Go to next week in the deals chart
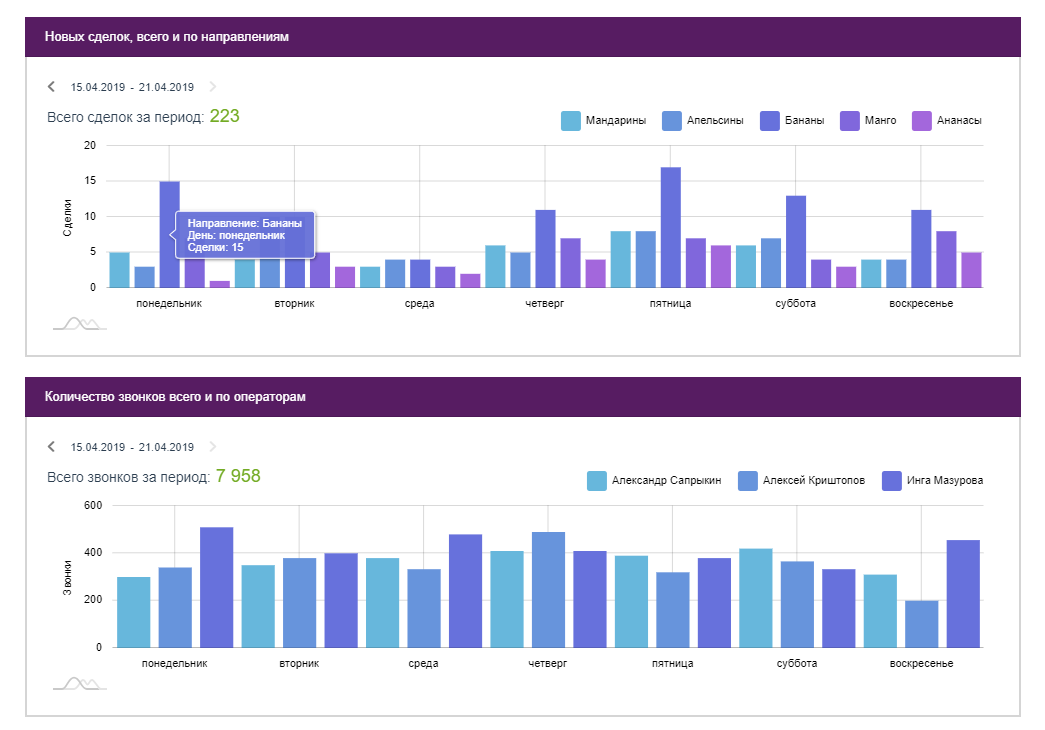Viewport: 1045px width, 730px height. tap(213, 87)
